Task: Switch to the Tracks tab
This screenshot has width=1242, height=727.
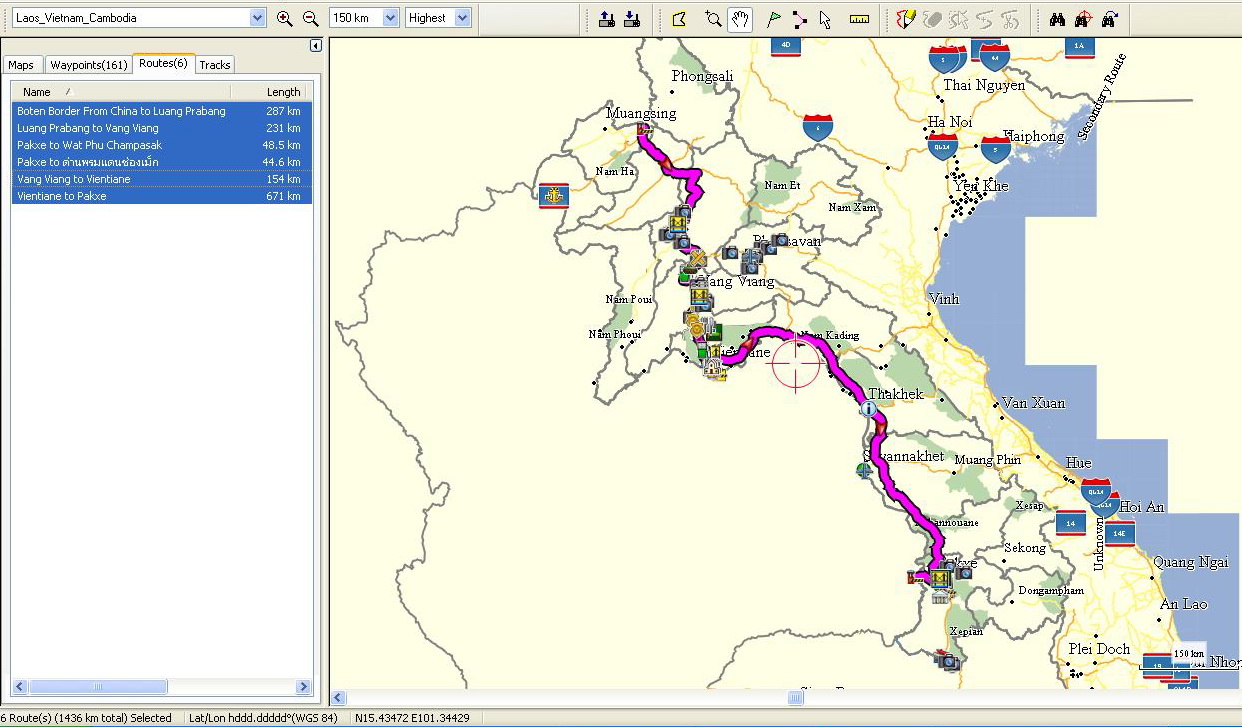Action: tap(215, 65)
